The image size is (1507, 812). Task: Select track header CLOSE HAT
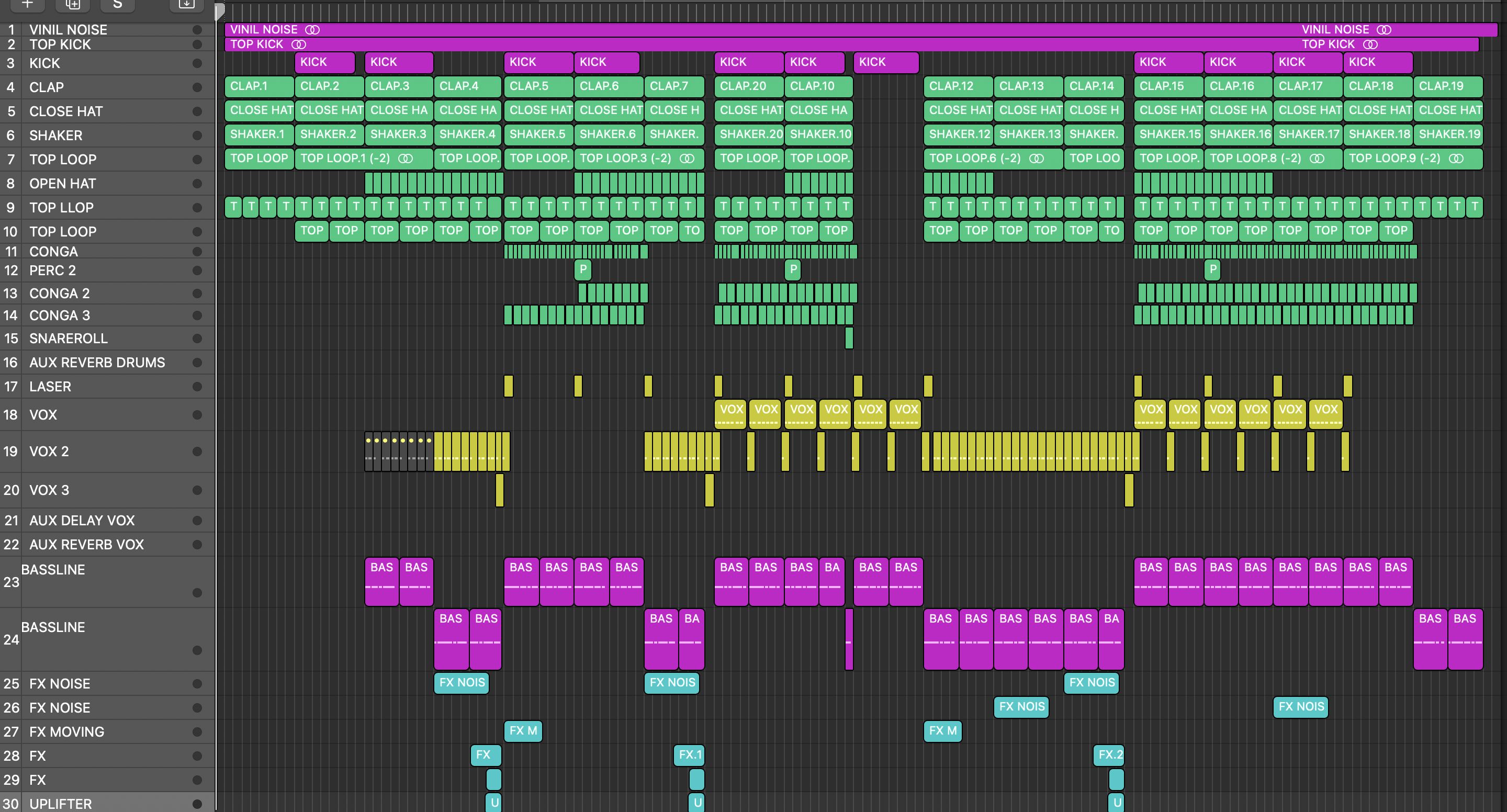click(x=108, y=111)
